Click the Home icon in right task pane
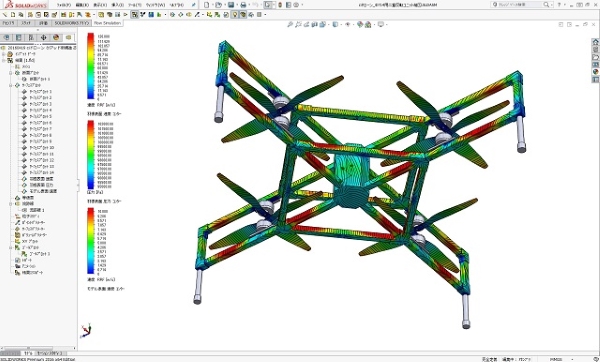600x362 pixels. [595, 42]
